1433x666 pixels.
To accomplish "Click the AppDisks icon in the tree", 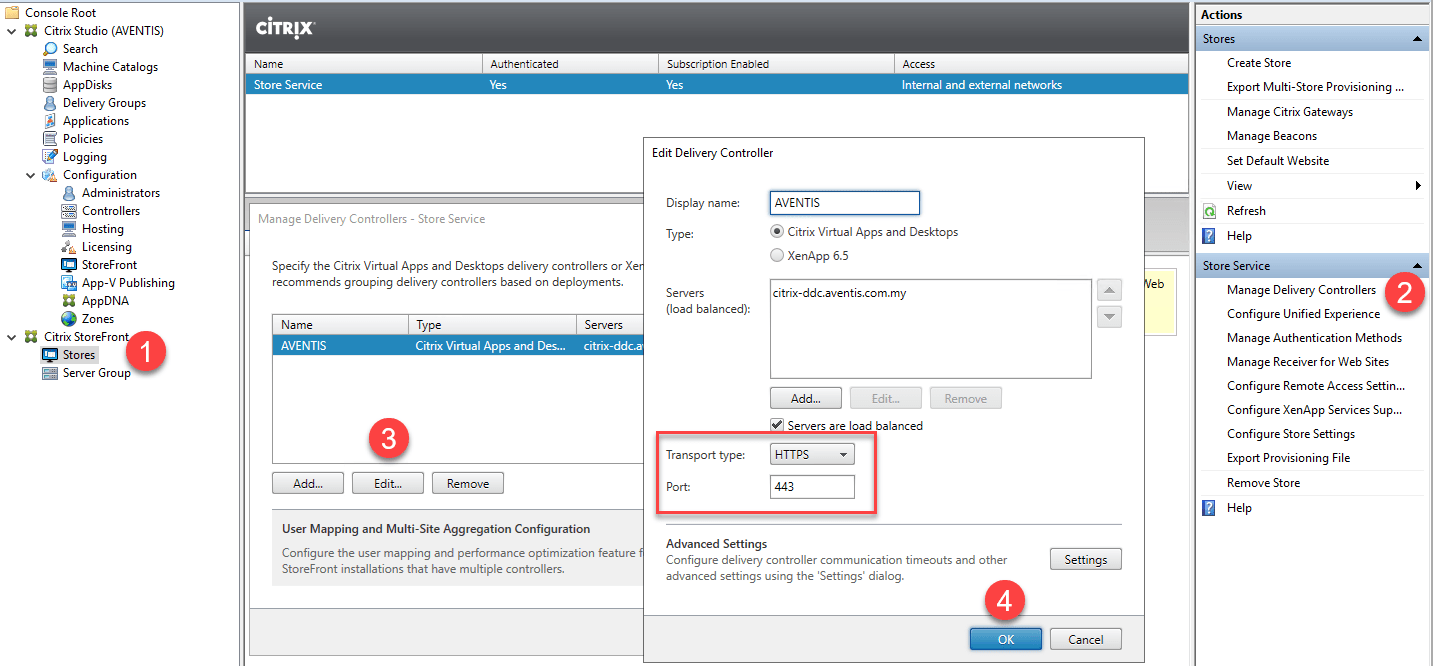I will [50, 85].
